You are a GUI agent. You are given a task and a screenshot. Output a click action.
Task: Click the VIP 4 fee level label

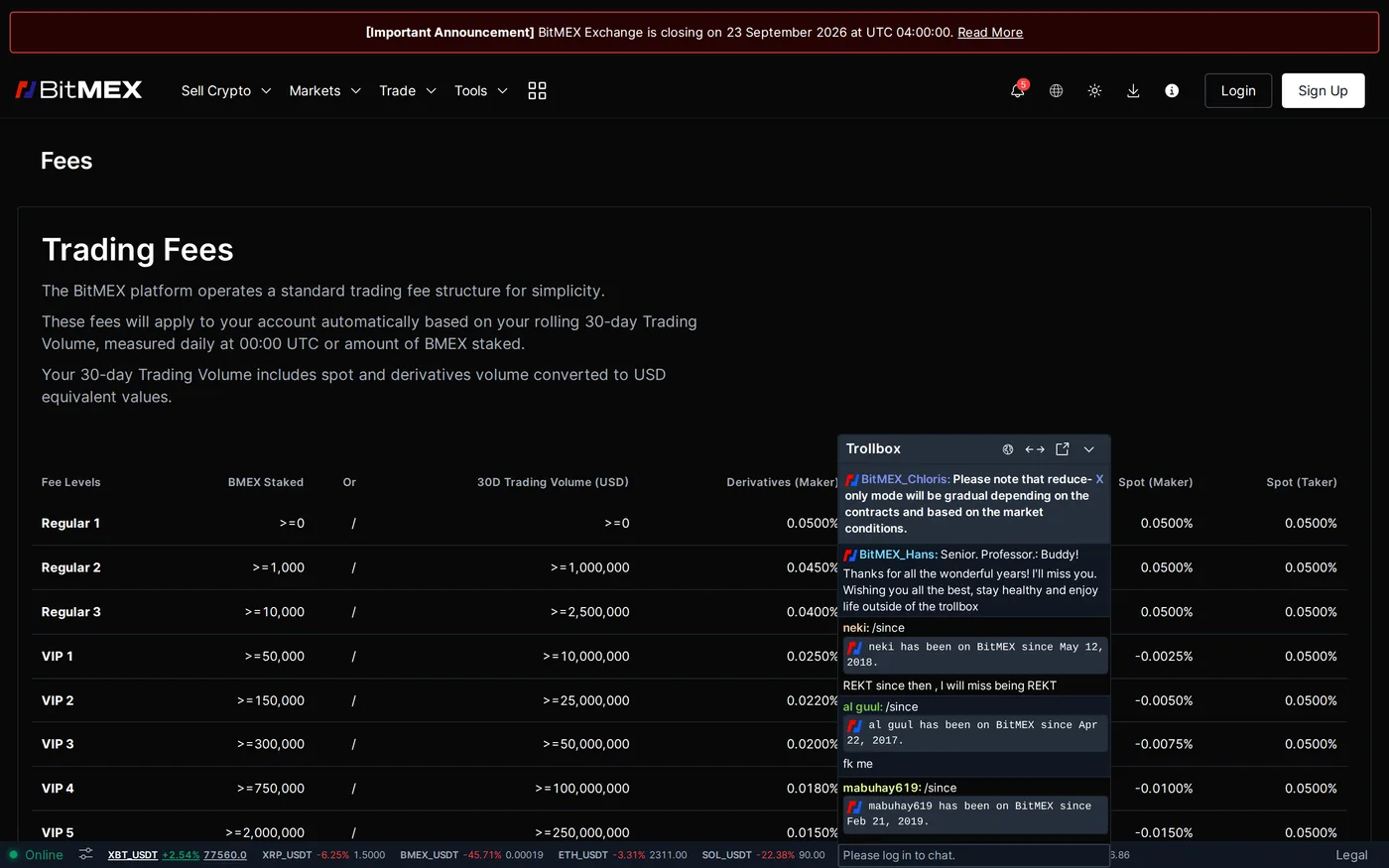click(x=58, y=789)
